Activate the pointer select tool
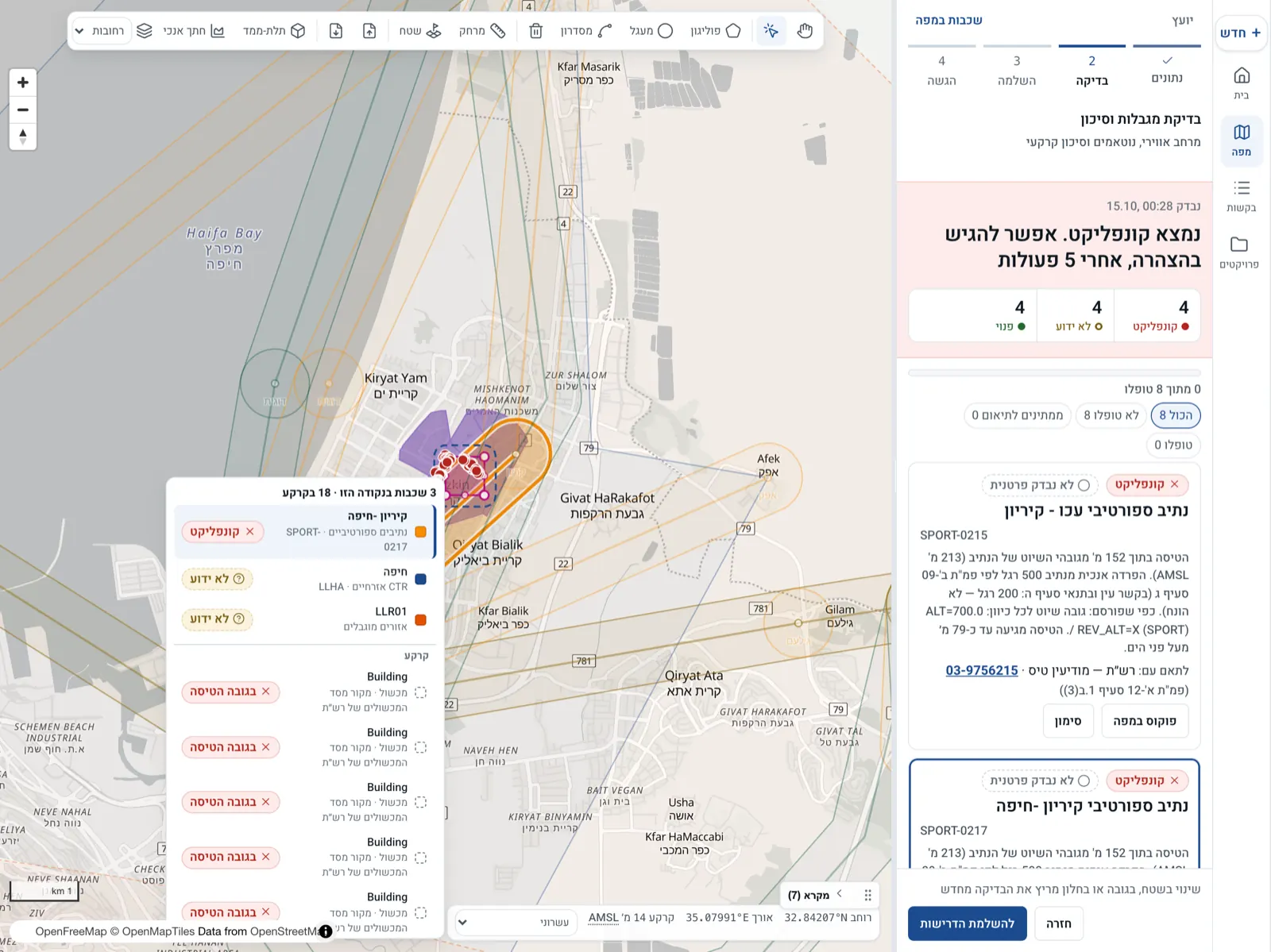 (771, 31)
